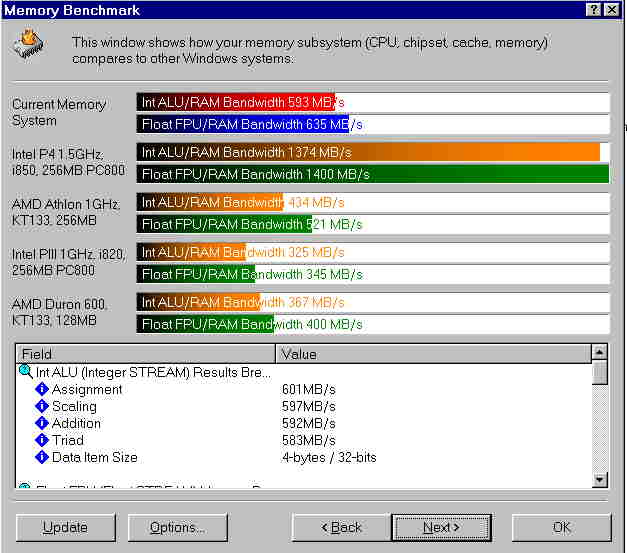Screen dimensions: 627x553
Task: Click the Intel PIII 1GHz system label
Action: (69, 262)
